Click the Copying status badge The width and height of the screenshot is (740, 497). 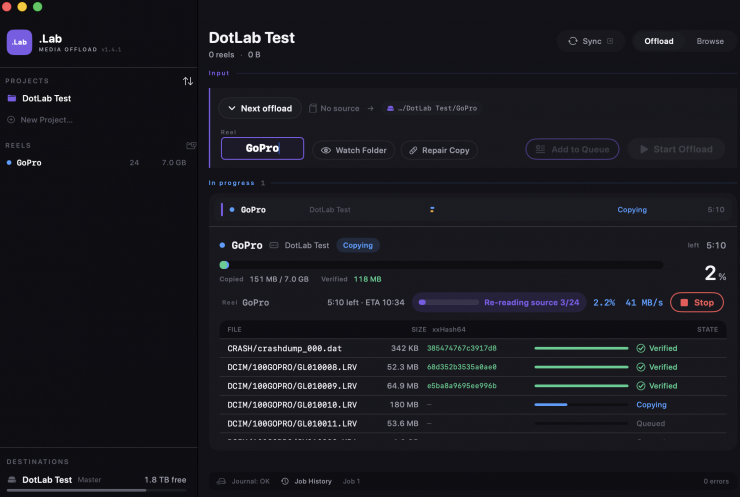tap(358, 245)
